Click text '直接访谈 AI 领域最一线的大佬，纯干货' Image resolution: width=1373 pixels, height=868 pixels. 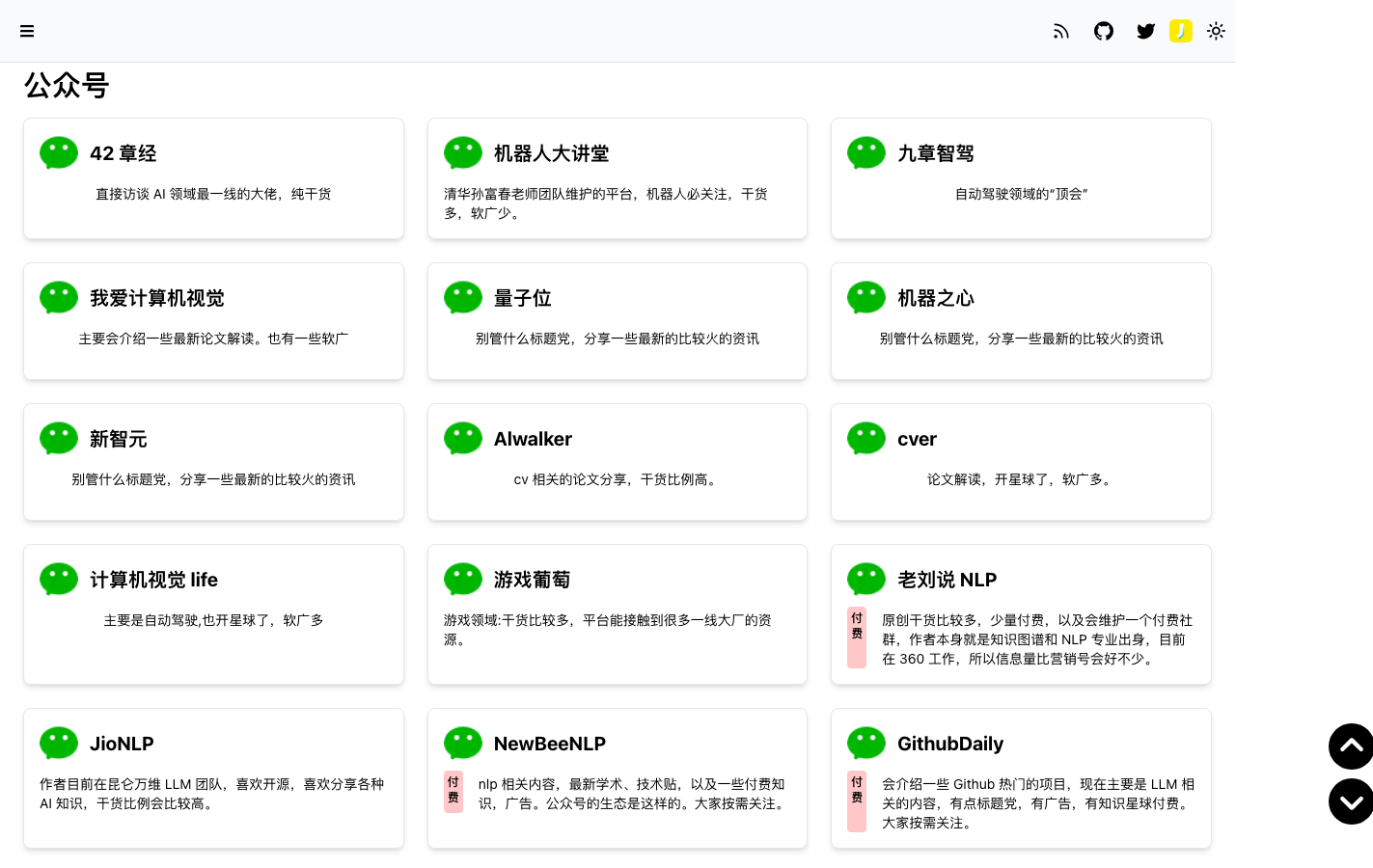point(213,194)
